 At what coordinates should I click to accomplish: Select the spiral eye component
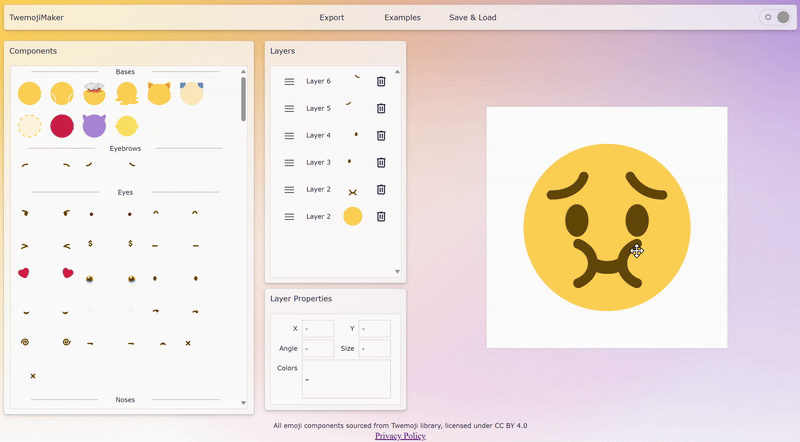coord(24,342)
